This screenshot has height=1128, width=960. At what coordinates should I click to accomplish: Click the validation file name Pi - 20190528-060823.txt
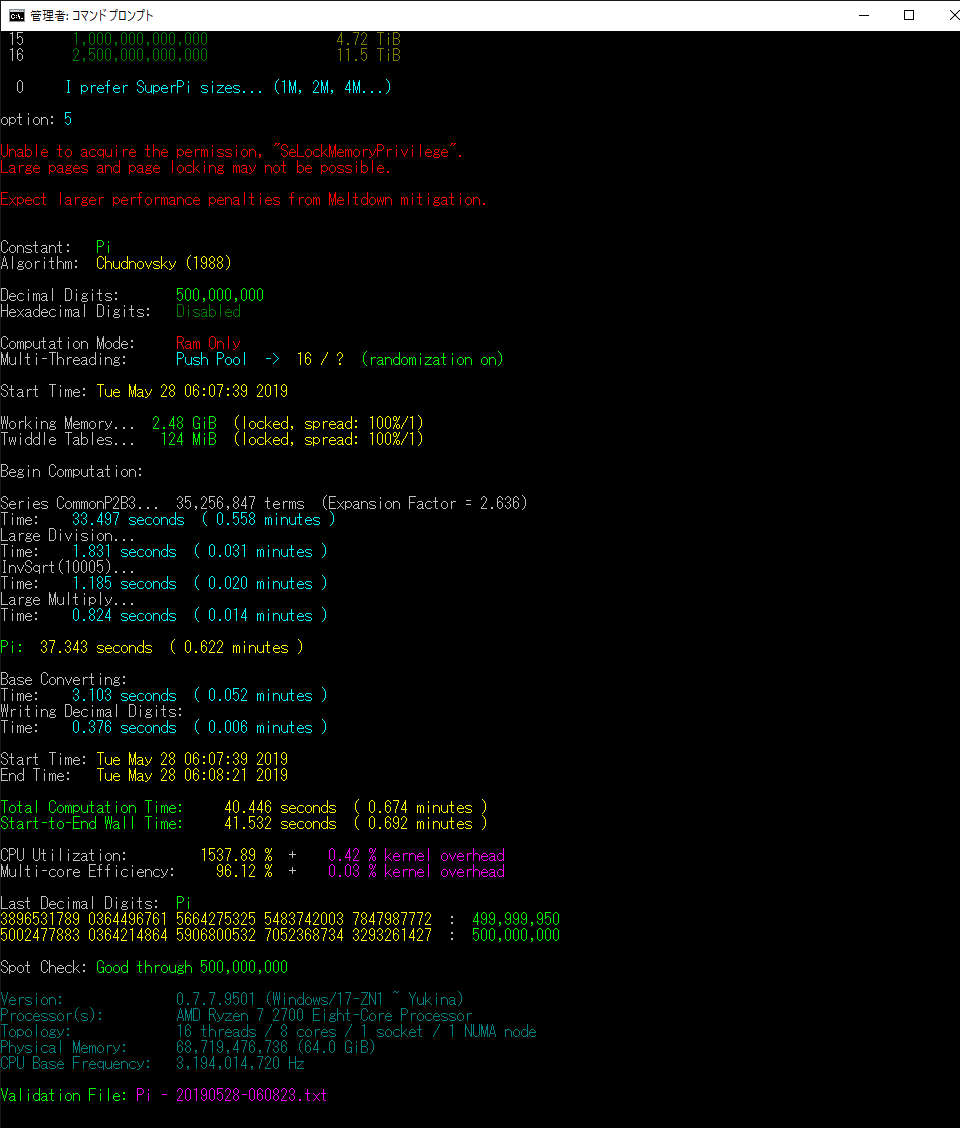click(x=231, y=1095)
